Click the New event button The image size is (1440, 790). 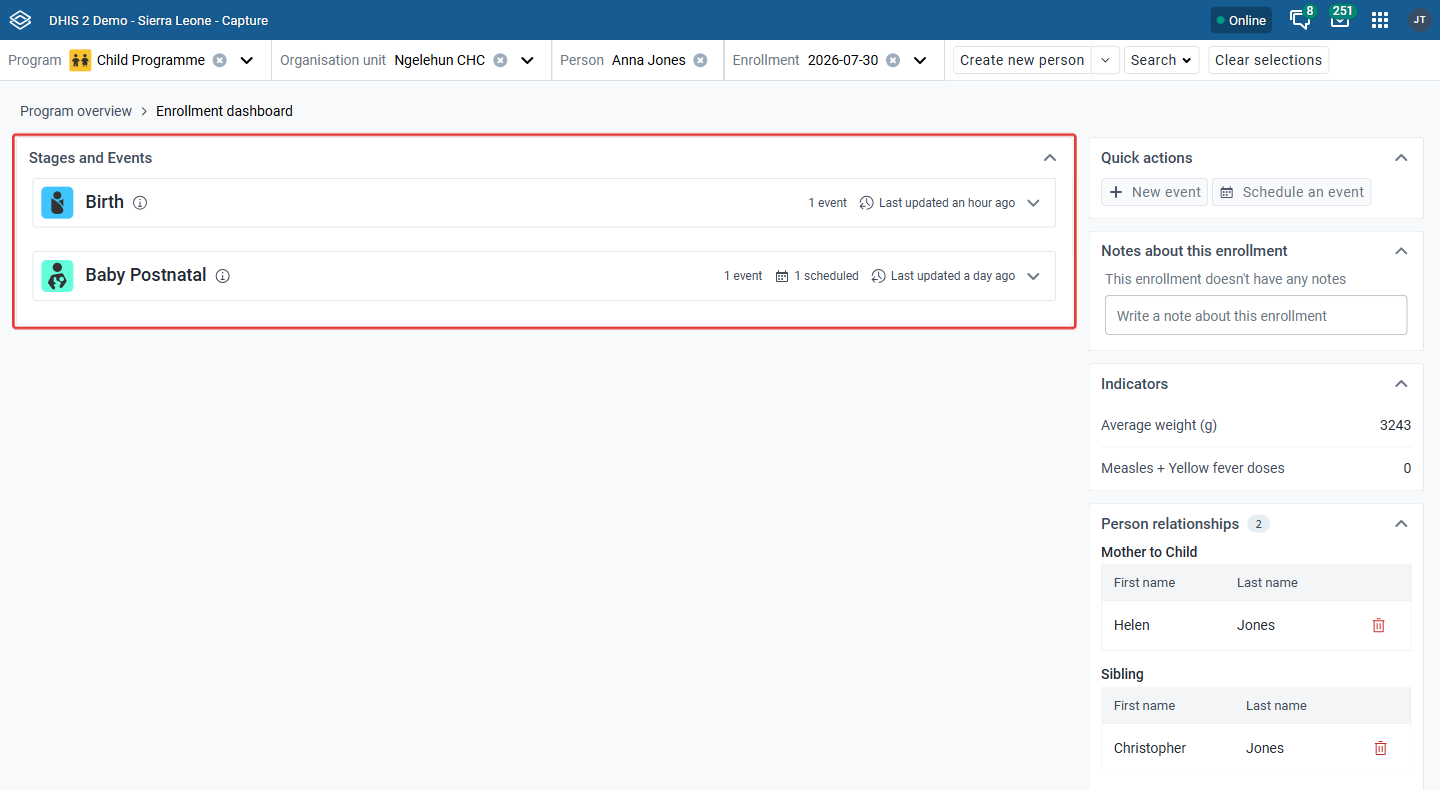click(x=1155, y=192)
